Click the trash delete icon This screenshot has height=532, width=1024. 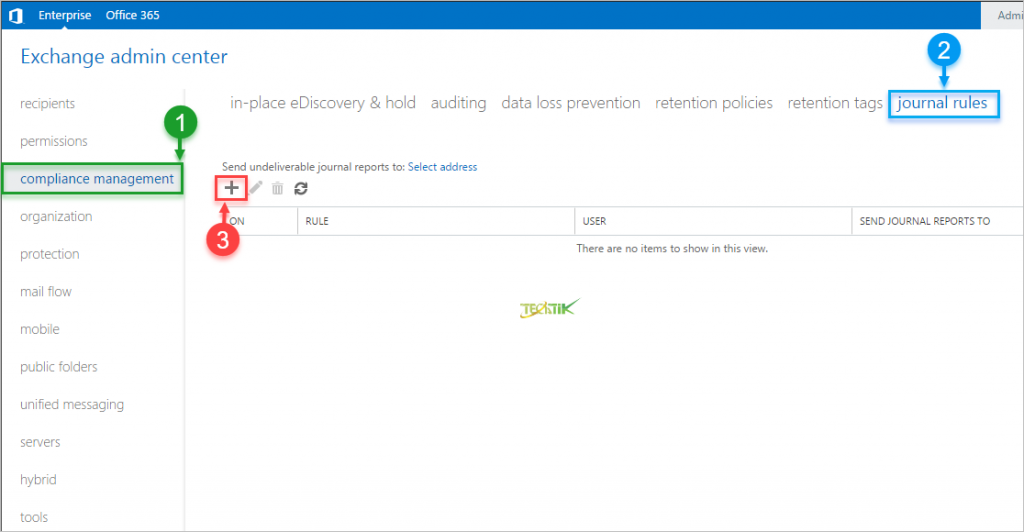coord(278,188)
